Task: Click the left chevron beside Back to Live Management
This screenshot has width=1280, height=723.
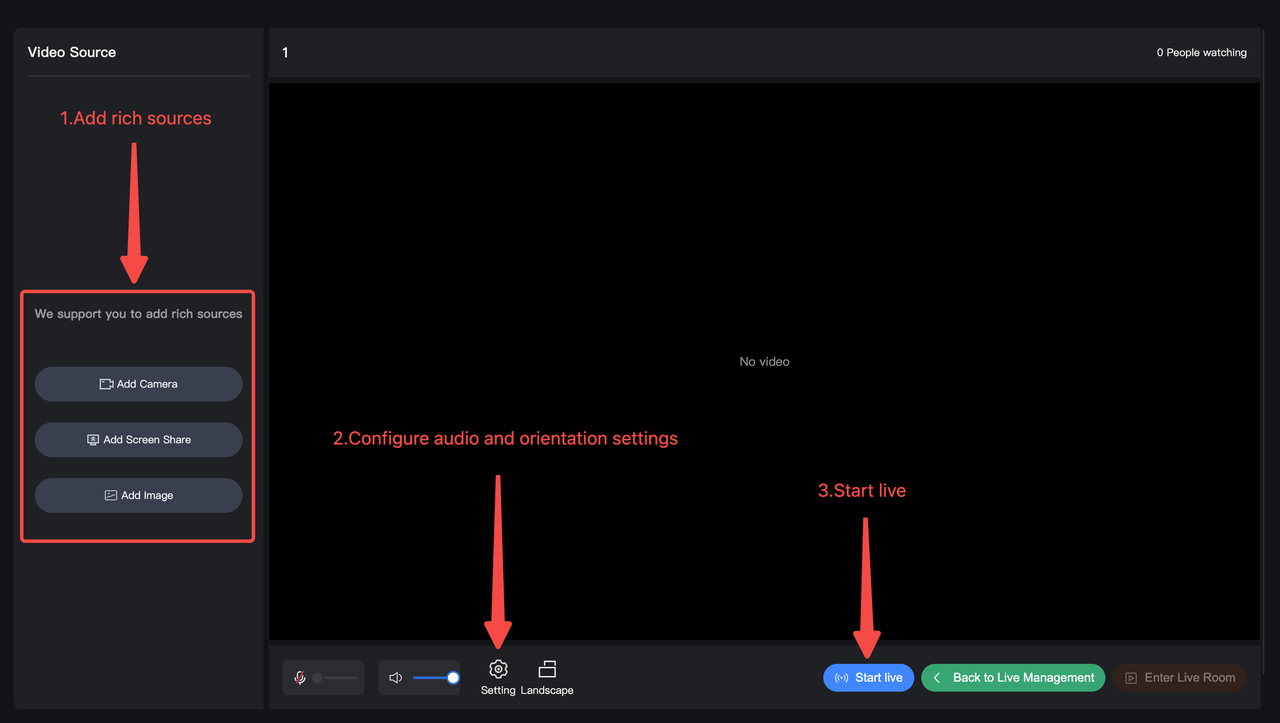Action: (x=937, y=678)
